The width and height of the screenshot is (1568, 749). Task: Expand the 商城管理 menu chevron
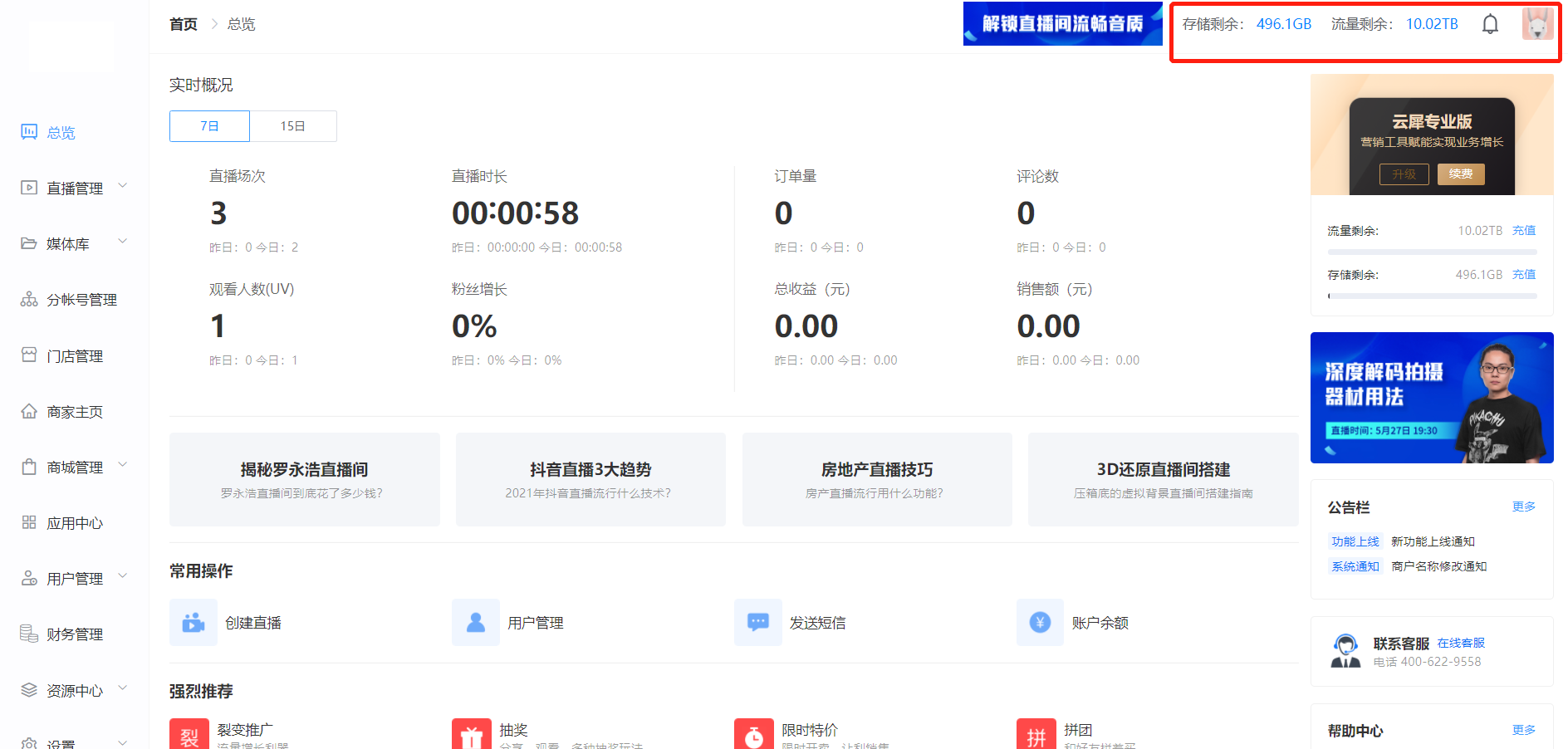click(x=123, y=465)
